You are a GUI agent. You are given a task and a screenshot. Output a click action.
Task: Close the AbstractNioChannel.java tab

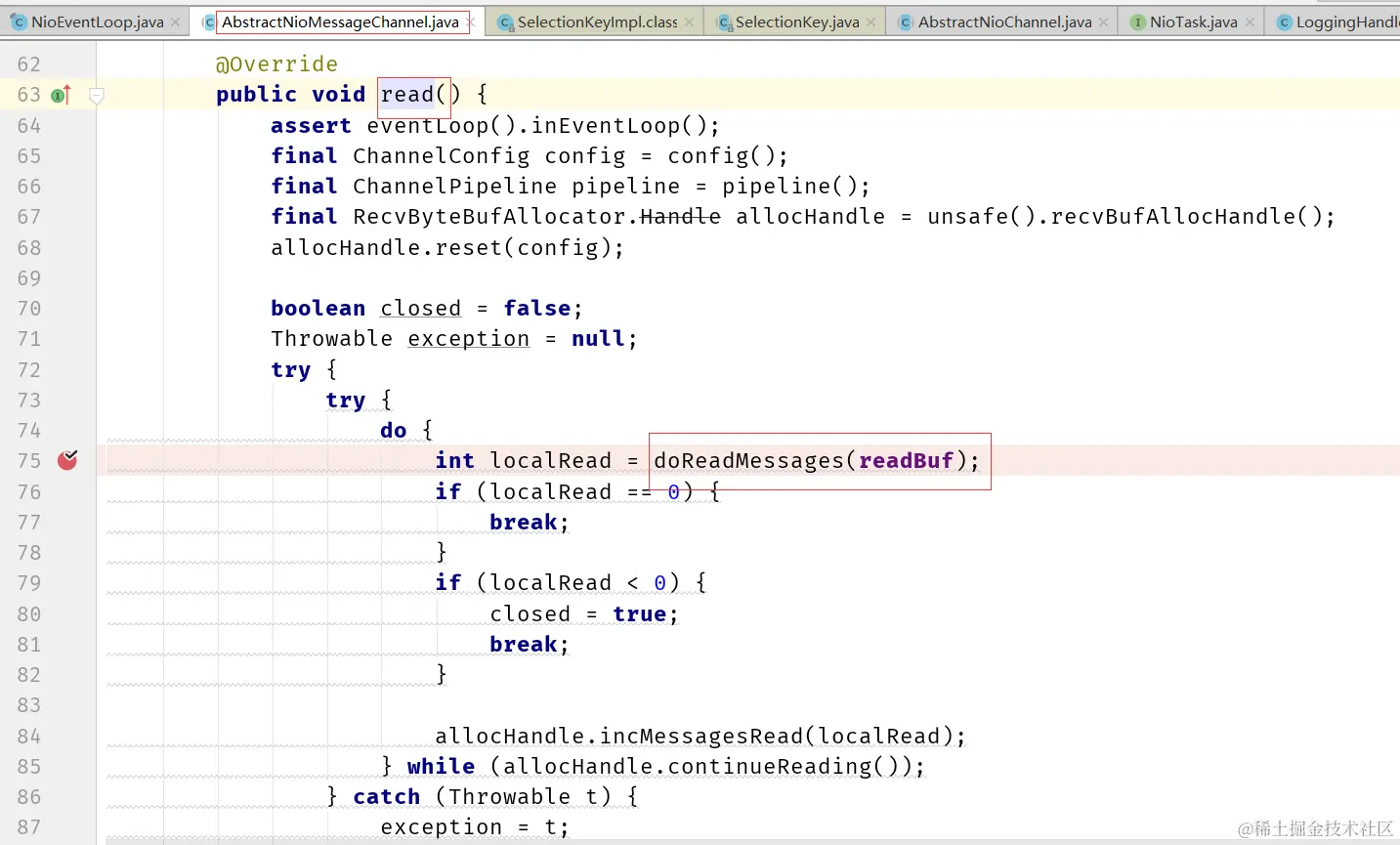coord(1103,21)
